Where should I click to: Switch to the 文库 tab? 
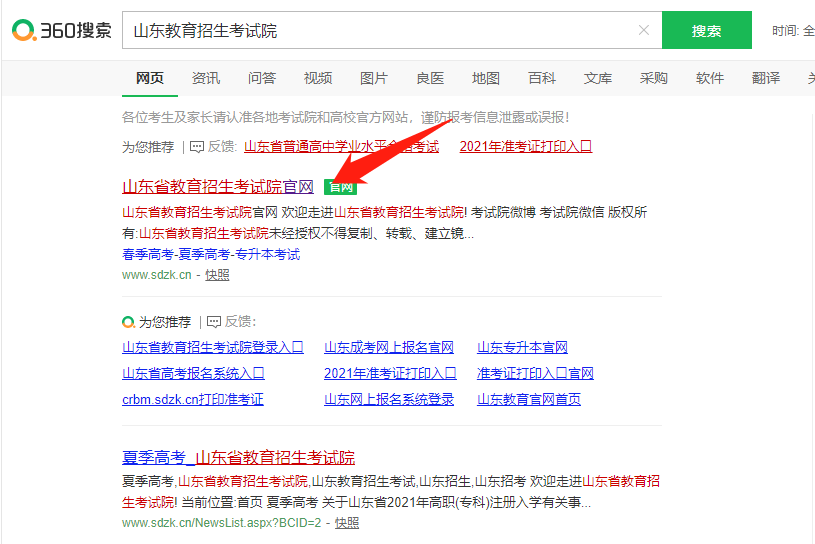(x=598, y=78)
